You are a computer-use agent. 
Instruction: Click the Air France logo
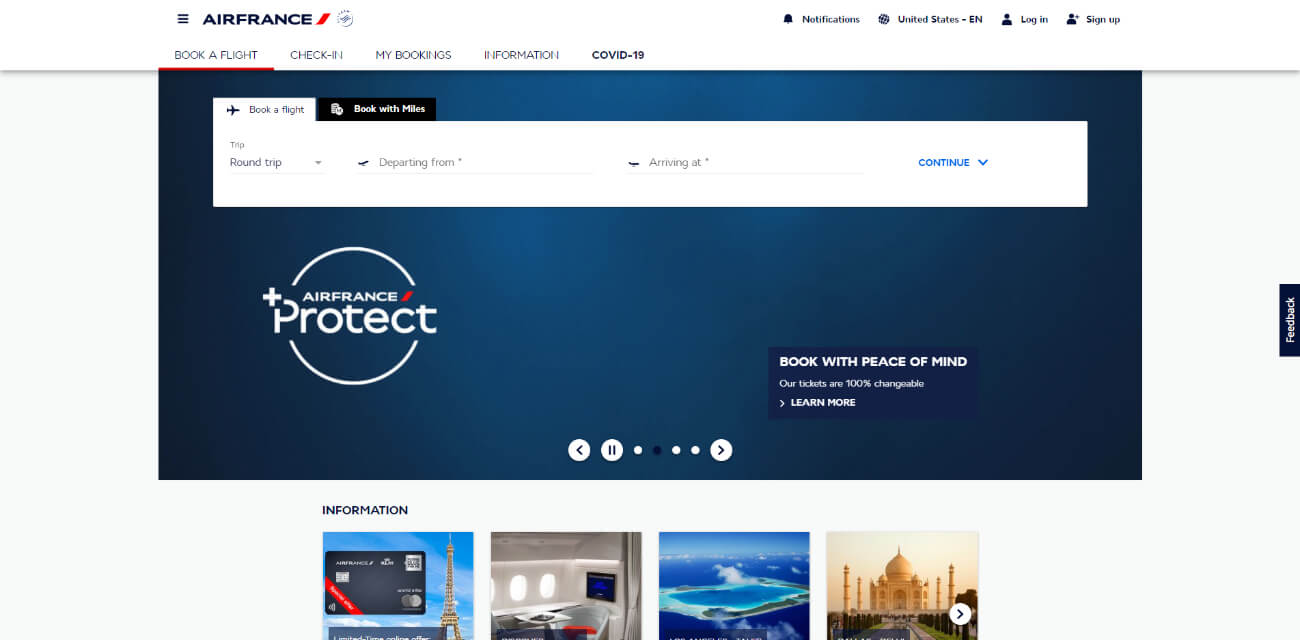point(266,19)
